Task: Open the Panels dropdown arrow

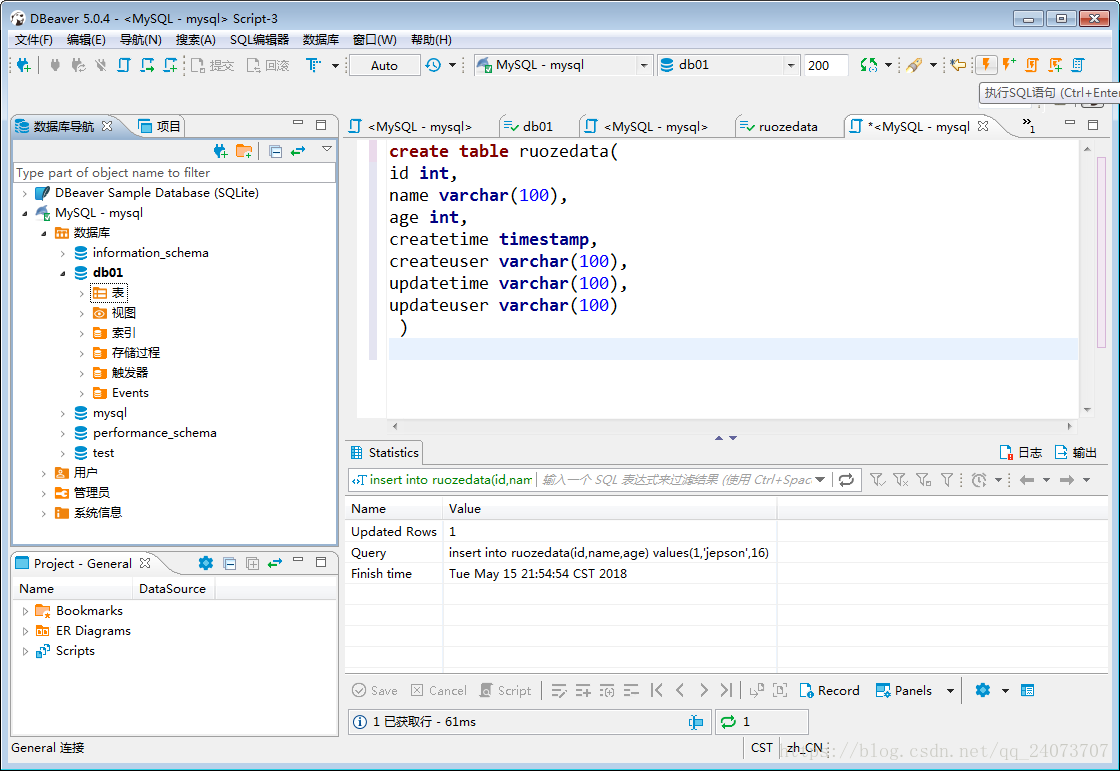Action: click(x=950, y=690)
